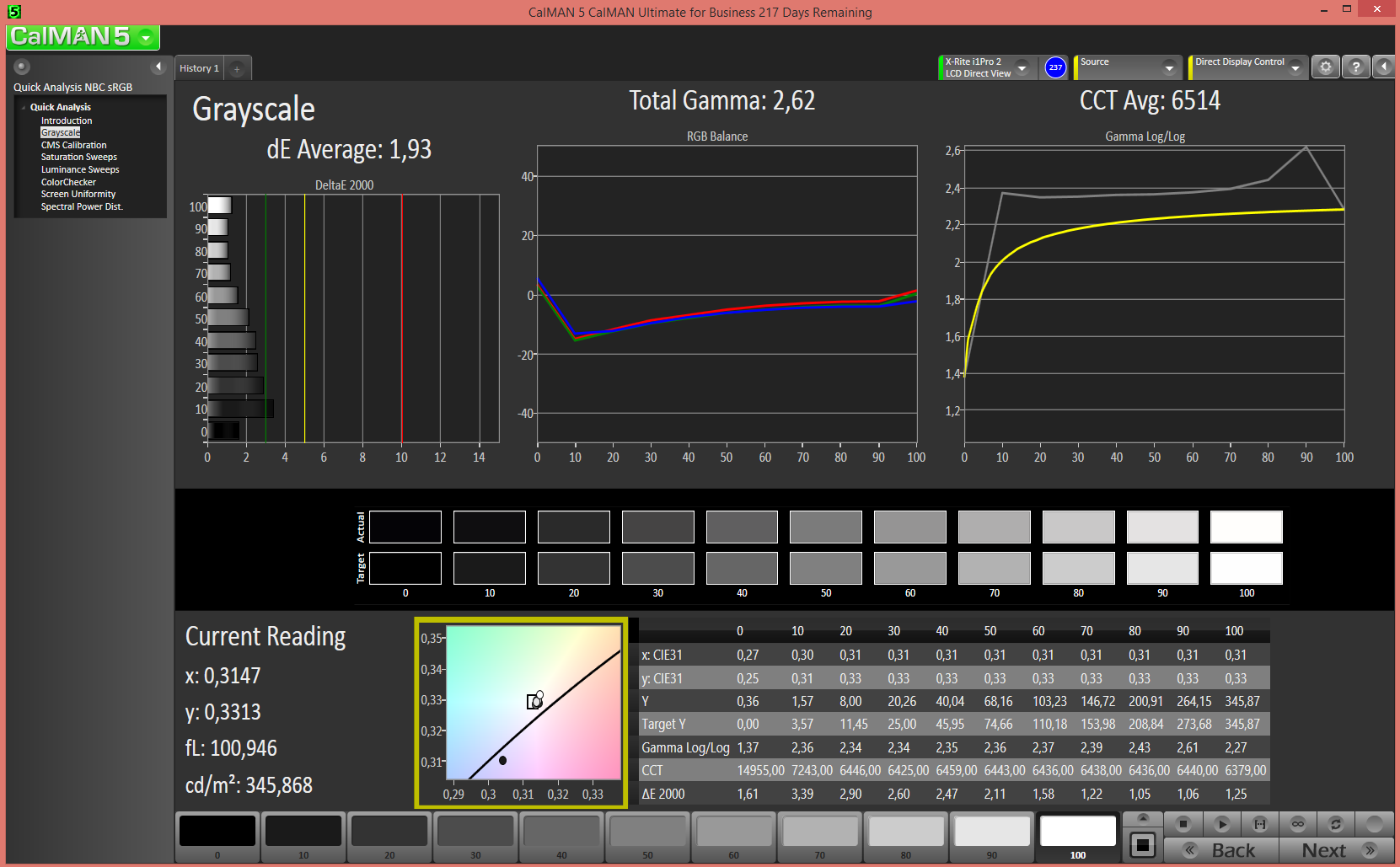This screenshot has height=867, width=1400.
Task: Select the 90 percent grayscale level button
Action: coord(991,837)
